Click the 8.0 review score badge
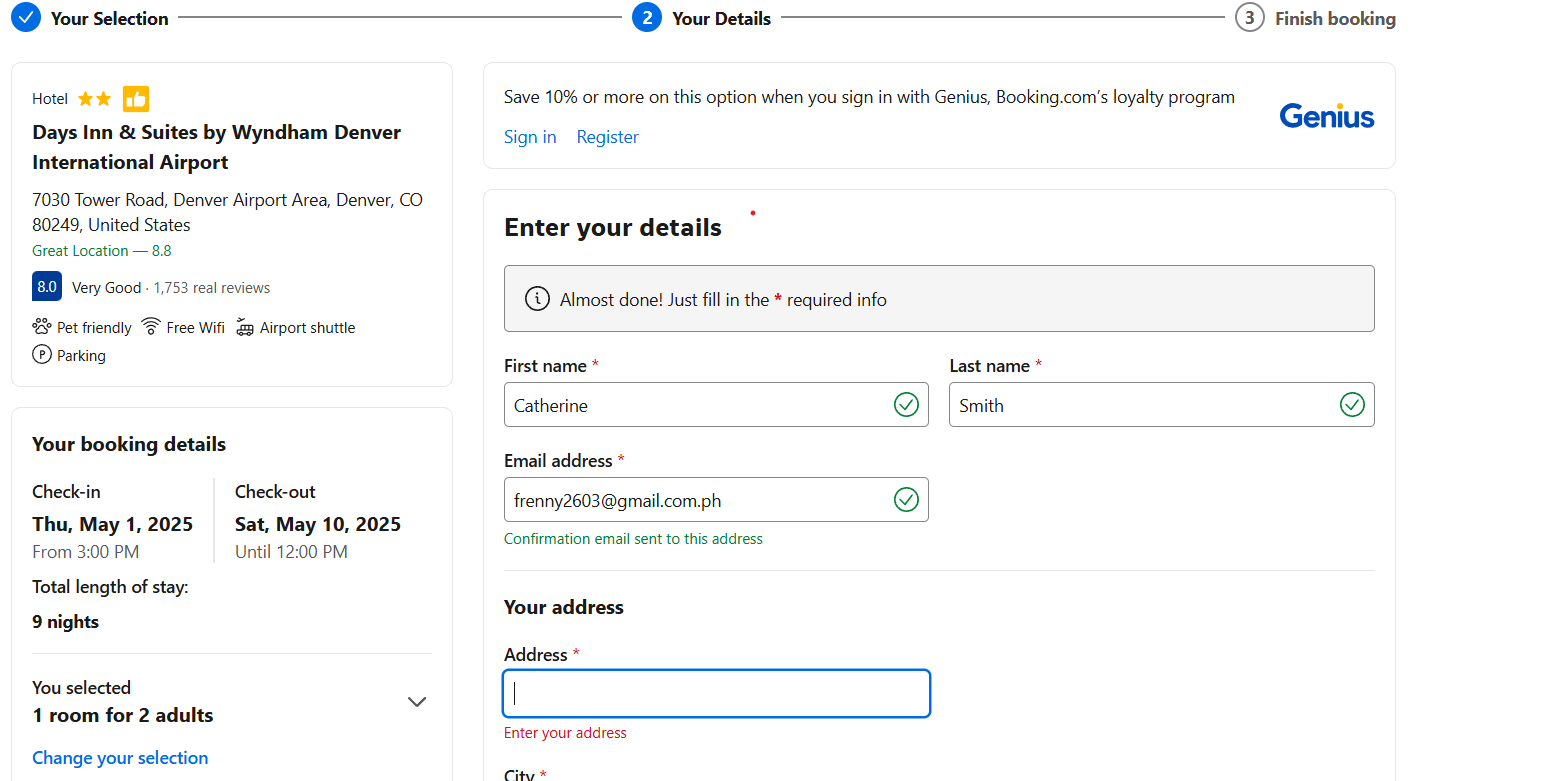1550x781 pixels. pyautogui.click(x=47, y=287)
